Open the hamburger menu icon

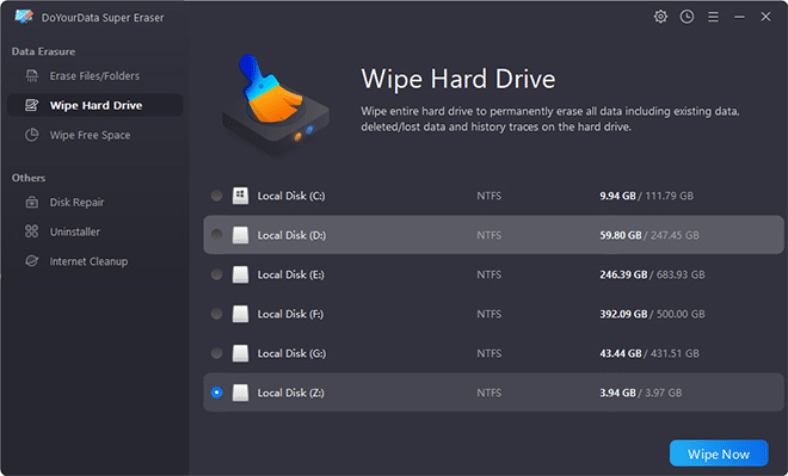[x=713, y=17]
